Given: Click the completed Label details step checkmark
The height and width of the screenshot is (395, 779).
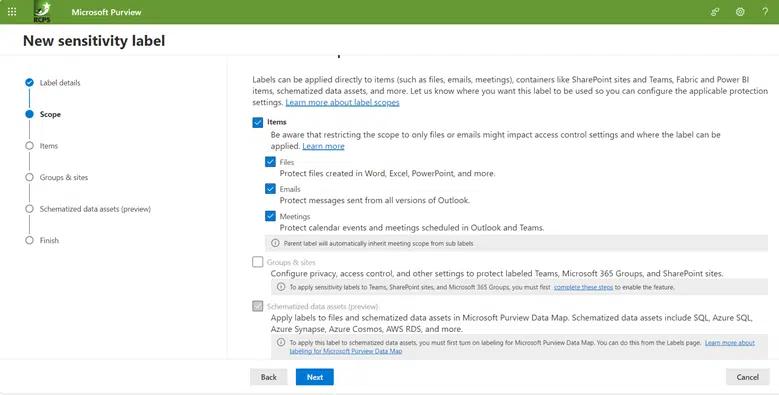Looking at the screenshot, I should (29, 82).
